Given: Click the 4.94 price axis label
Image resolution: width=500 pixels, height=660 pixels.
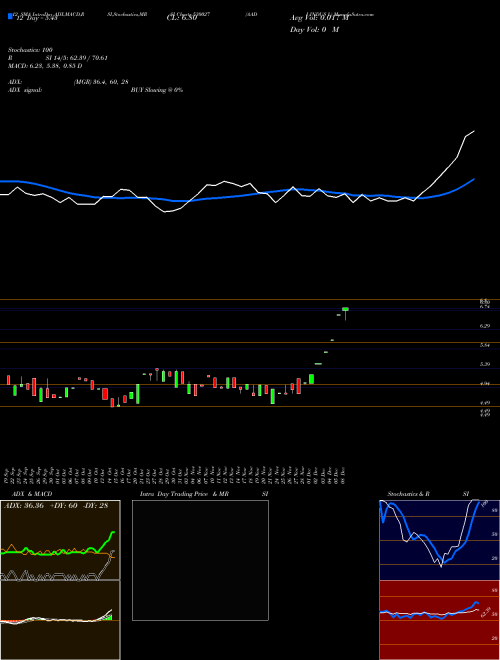Looking at the screenshot, I should click(485, 383).
